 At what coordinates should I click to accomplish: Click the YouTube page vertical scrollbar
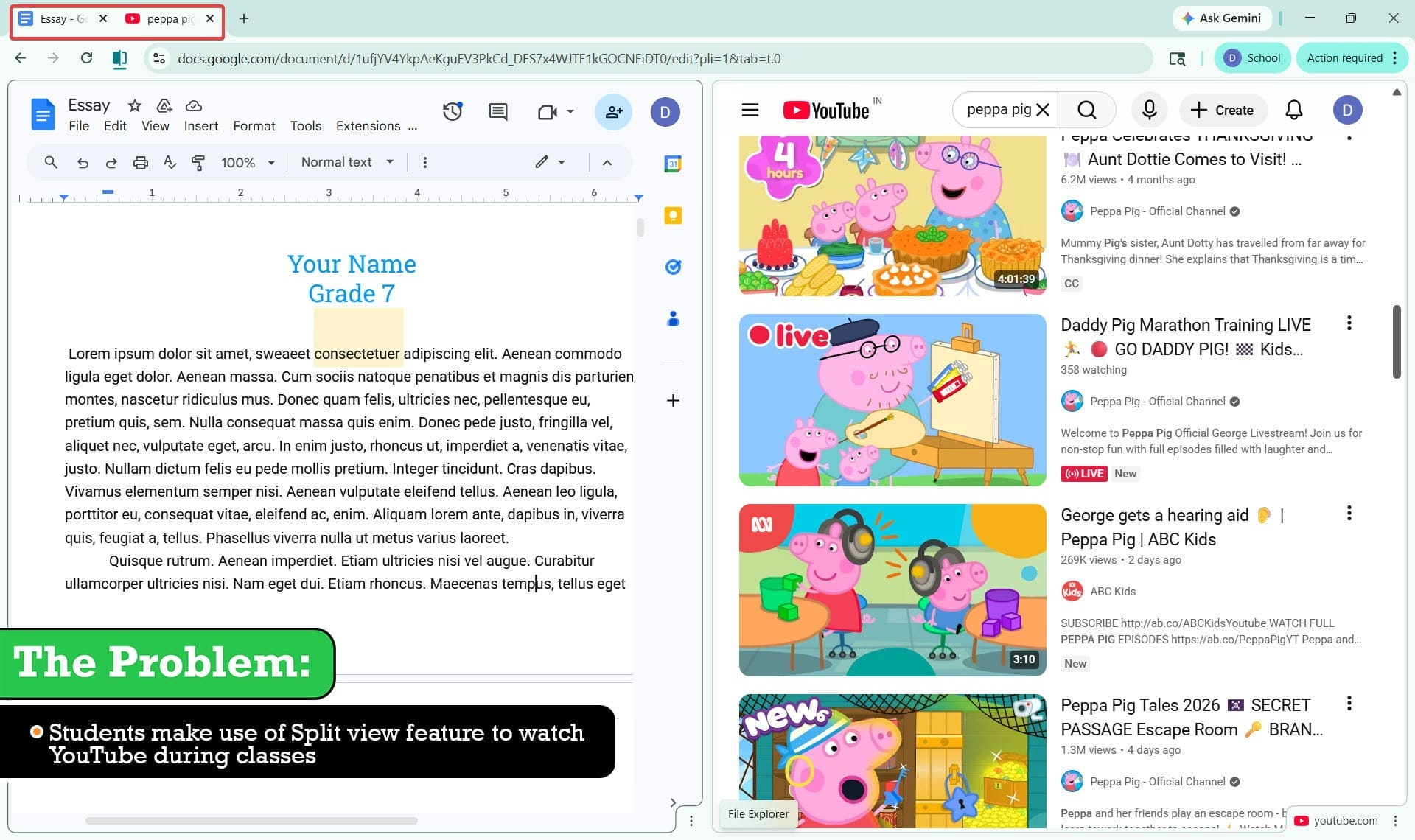coord(1396,341)
